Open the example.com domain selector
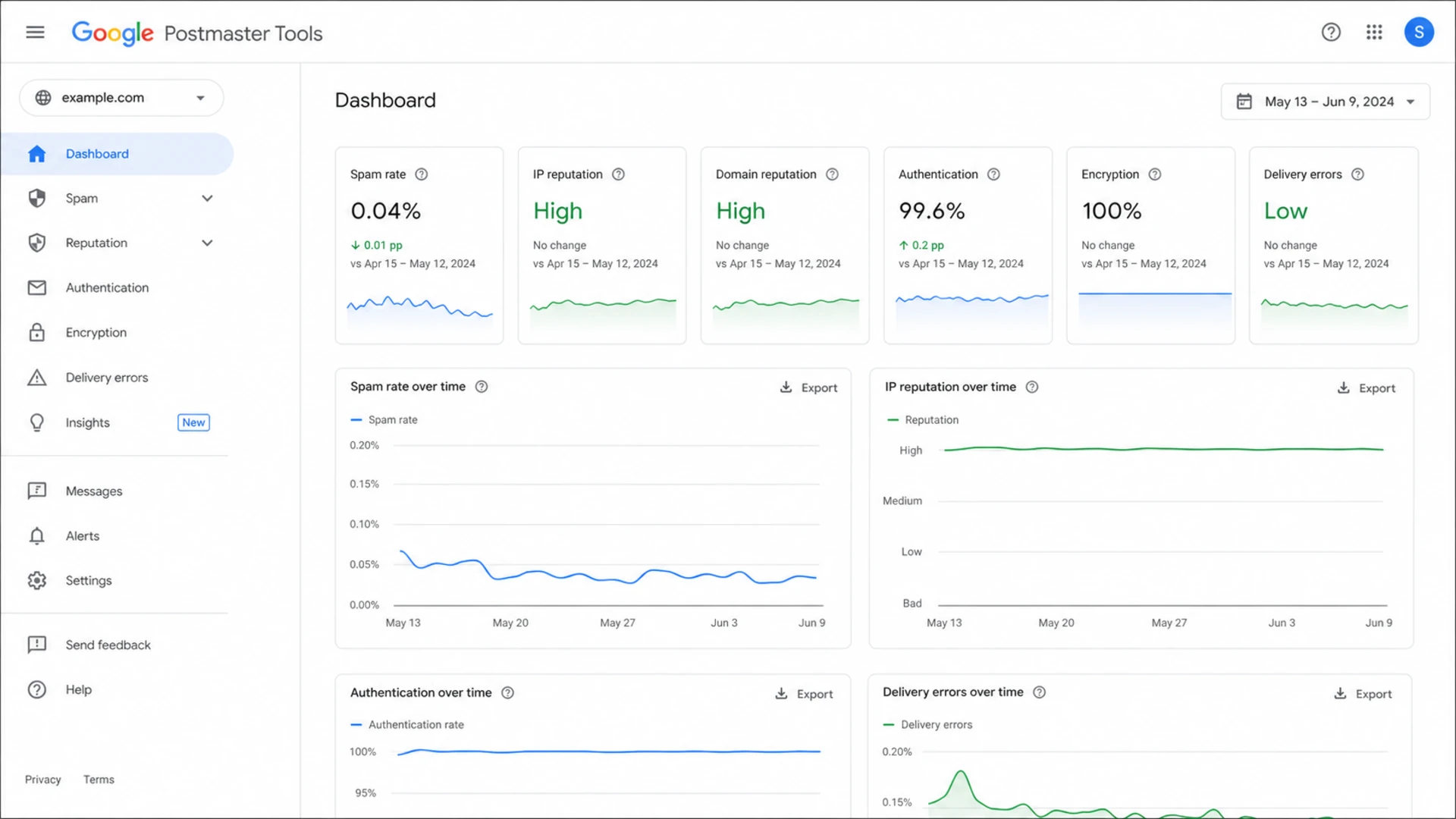 tap(121, 98)
